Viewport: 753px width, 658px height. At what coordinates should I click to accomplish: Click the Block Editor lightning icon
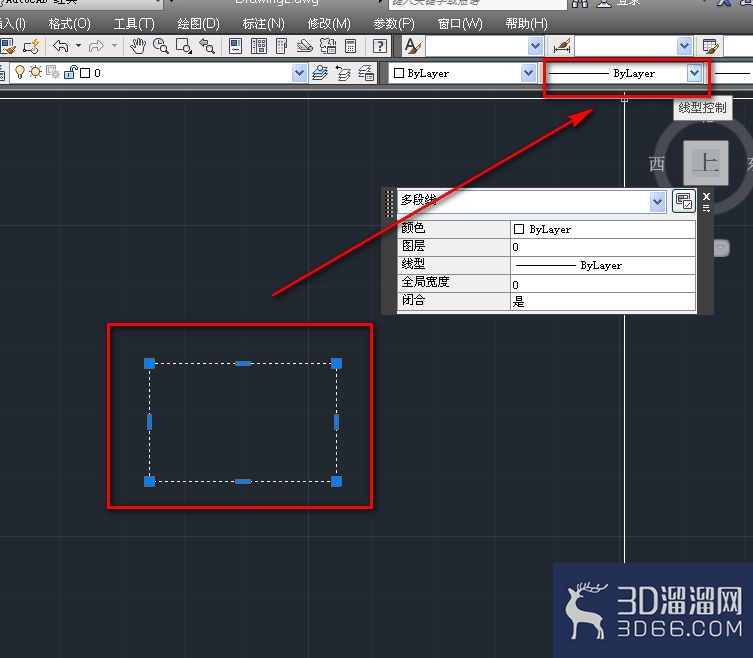point(31,47)
